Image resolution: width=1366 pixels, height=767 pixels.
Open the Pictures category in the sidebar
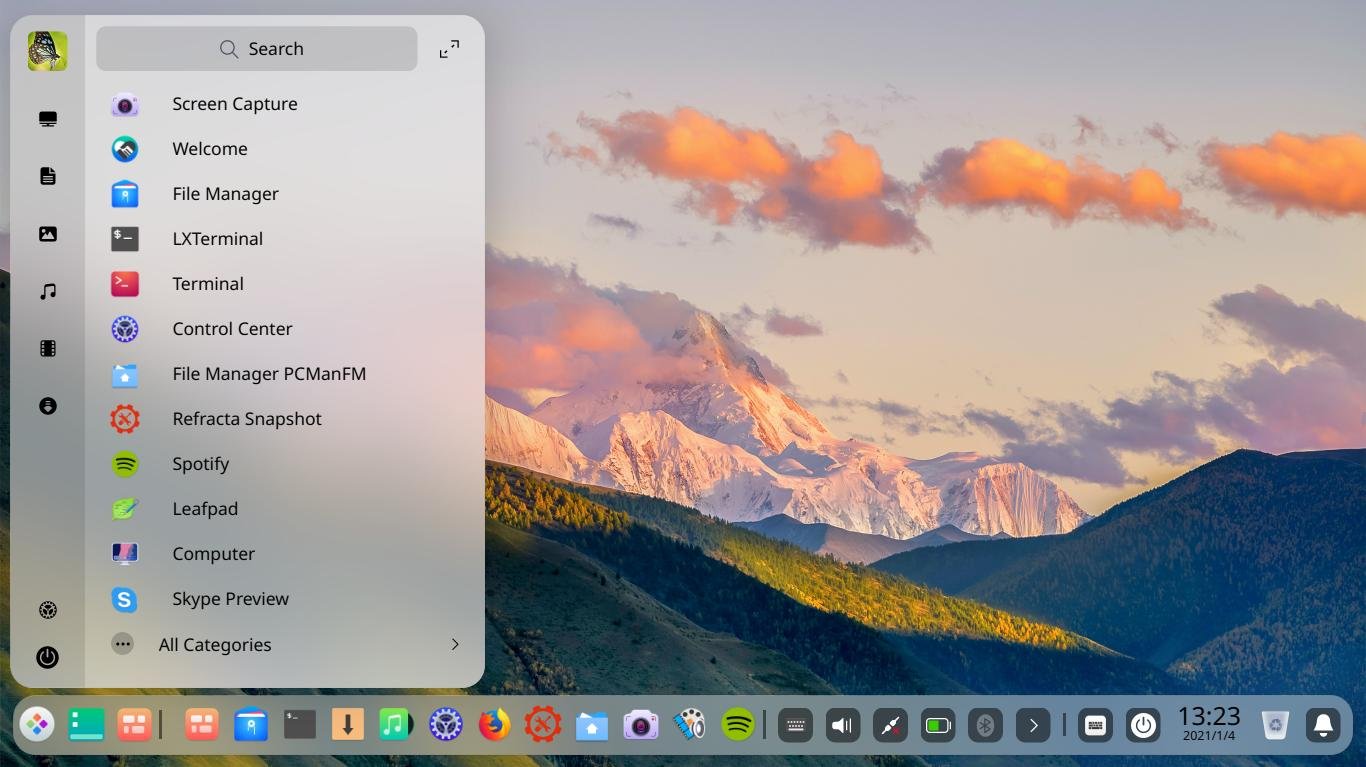(47, 233)
